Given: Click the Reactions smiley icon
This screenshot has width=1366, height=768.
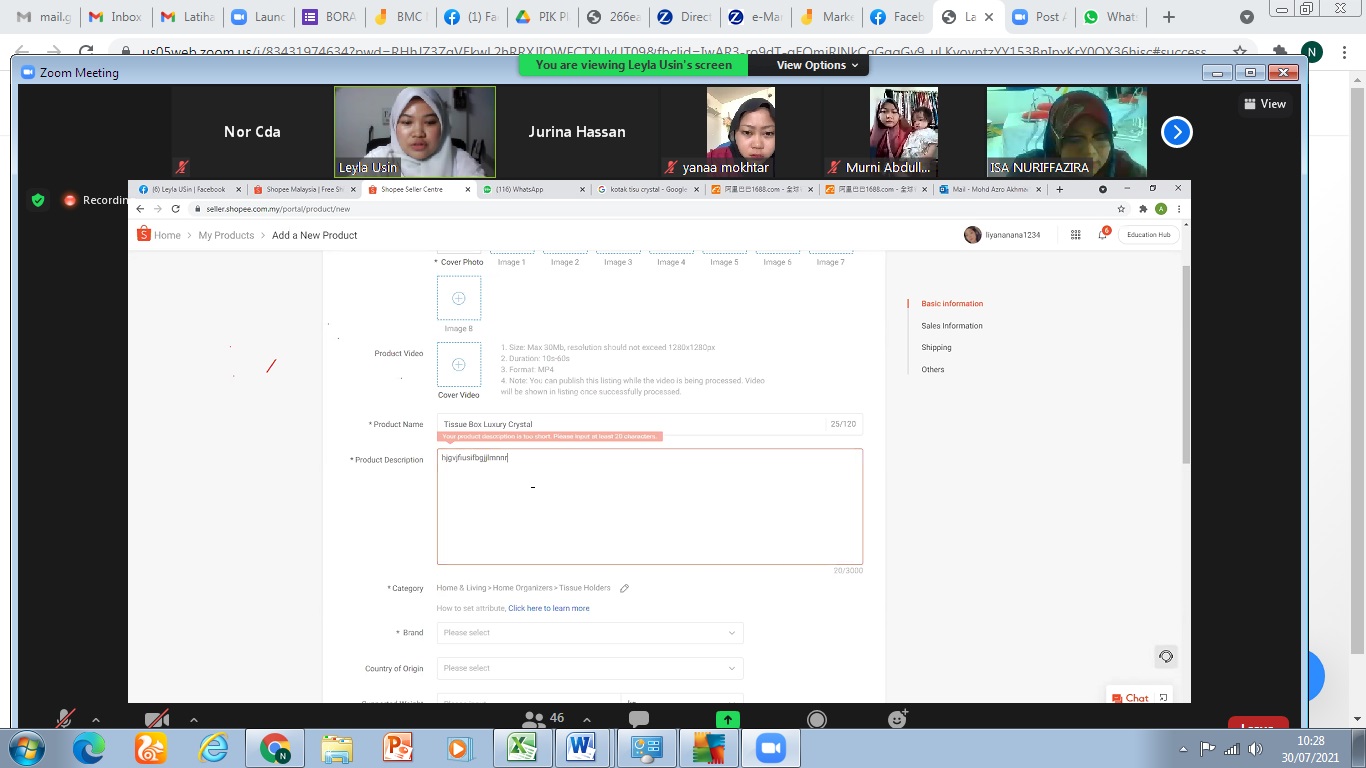Looking at the screenshot, I should [897, 719].
